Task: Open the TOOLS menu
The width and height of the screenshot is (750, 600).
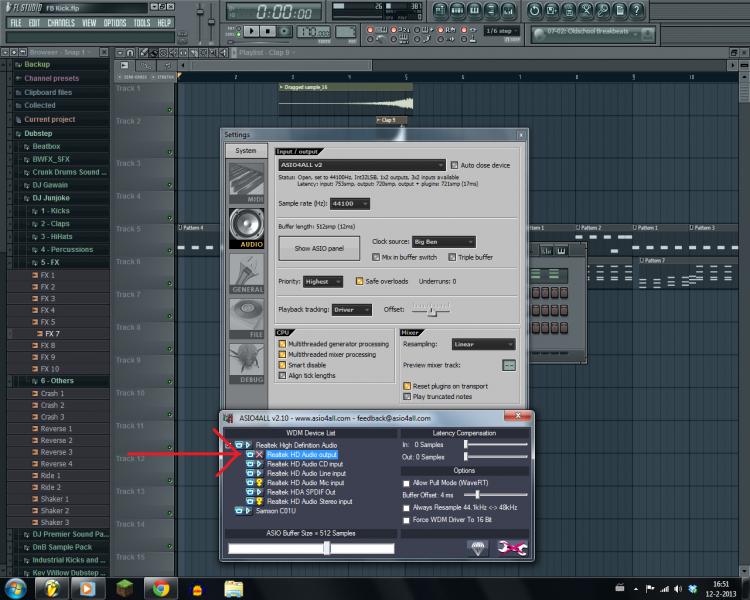Action: tap(142, 23)
